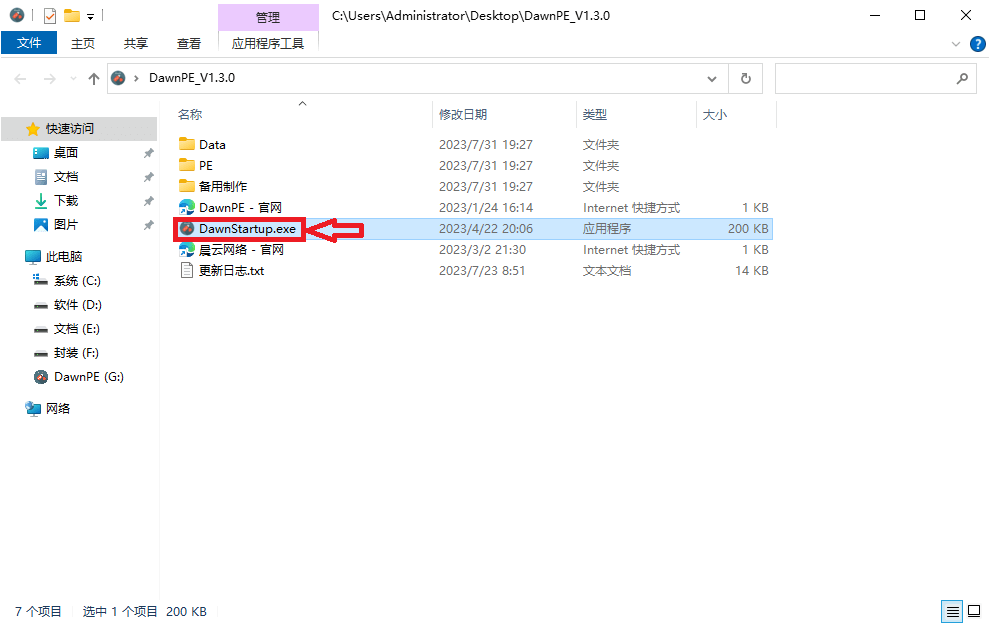The width and height of the screenshot is (990, 624).
Task: Refresh the folder using the refresh icon
Action: (745, 78)
